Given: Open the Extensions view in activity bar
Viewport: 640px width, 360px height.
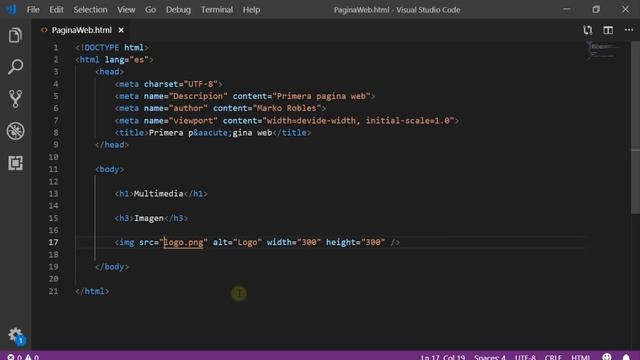Looking at the screenshot, I should pyautogui.click(x=15, y=163).
